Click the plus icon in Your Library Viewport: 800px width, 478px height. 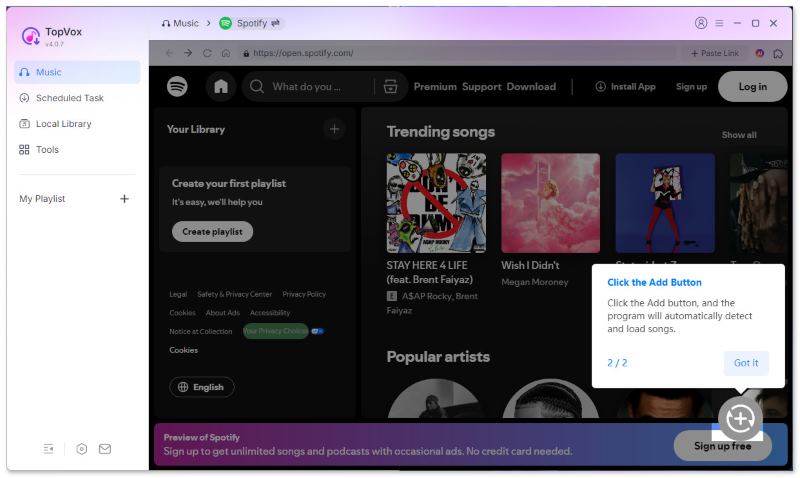(x=334, y=129)
